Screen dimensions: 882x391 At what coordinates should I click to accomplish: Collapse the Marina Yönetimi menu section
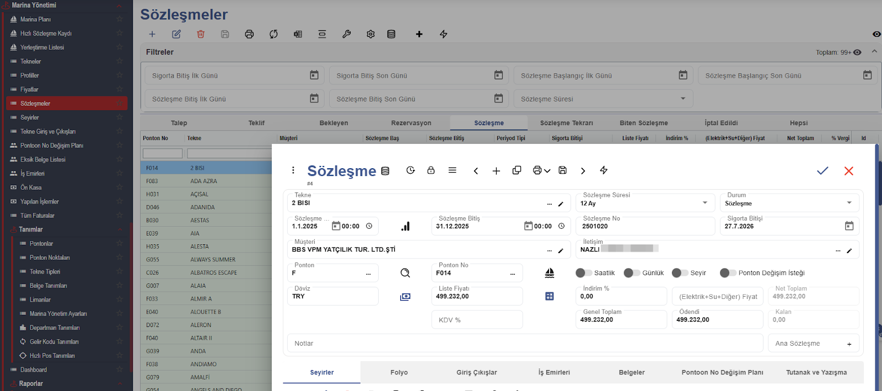pyautogui.click(x=119, y=5)
